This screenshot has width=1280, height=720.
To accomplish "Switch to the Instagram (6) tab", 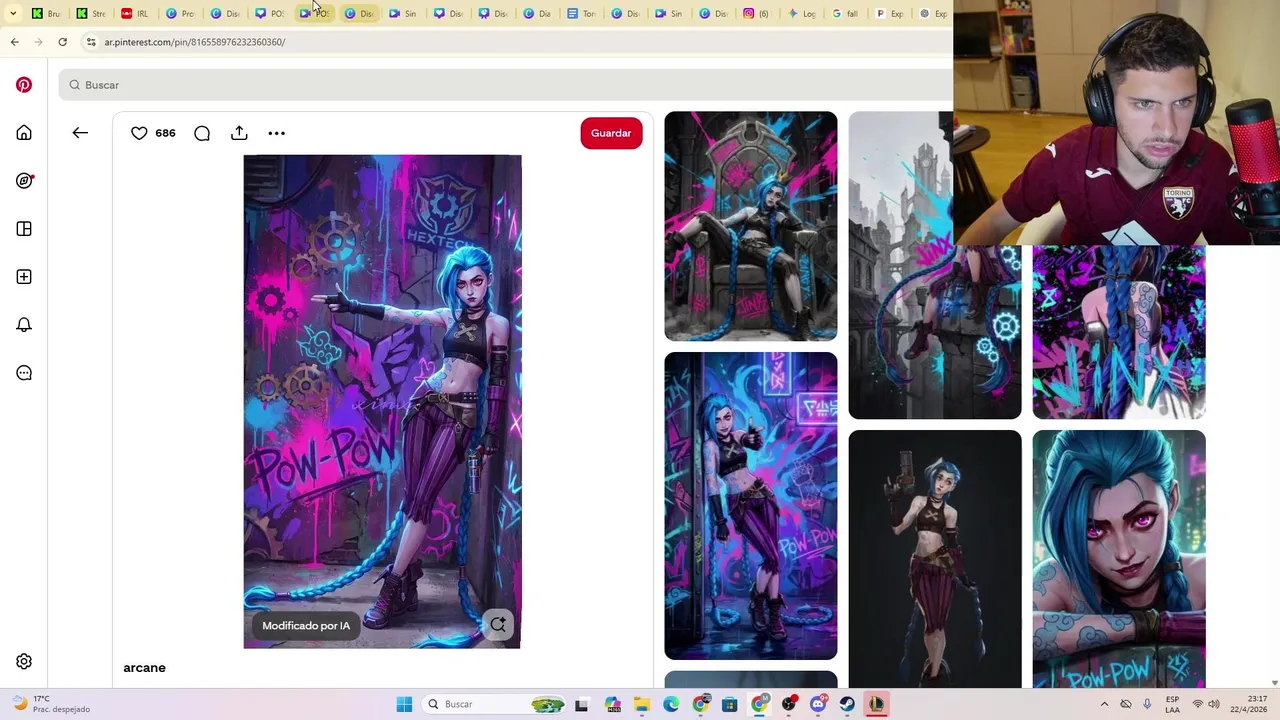I will point(757,14).
